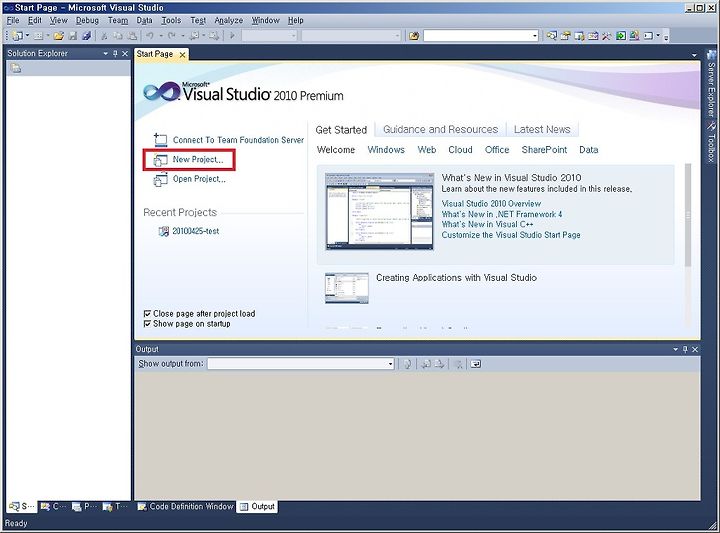Screen dimensions: 720x533
Task: Click the Copy toolbar icon
Action: click(x=118, y=36)
